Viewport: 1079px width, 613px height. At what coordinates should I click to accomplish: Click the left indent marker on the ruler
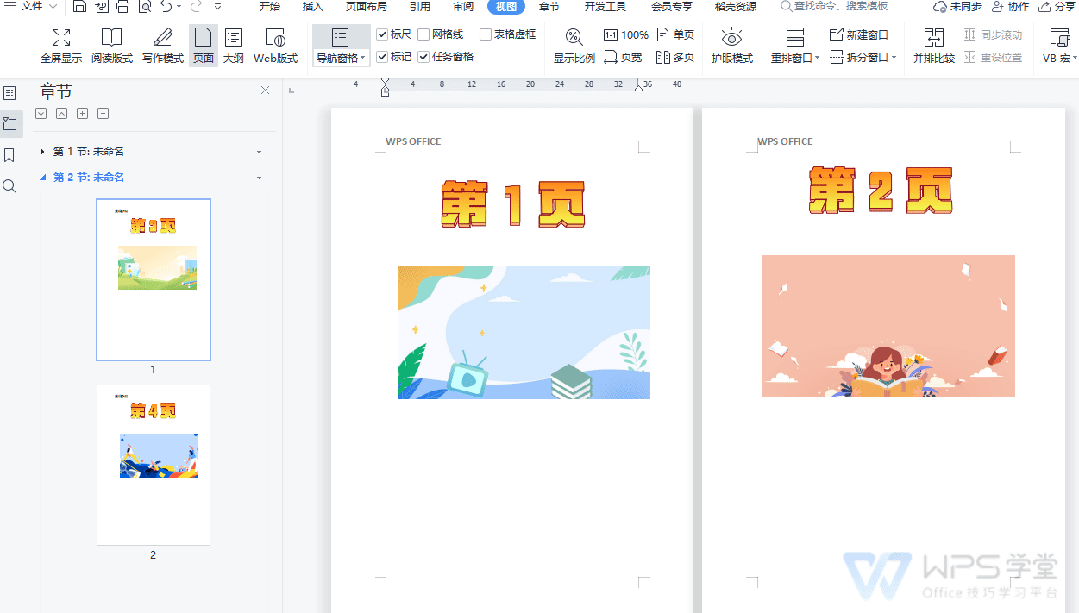pos(385,92)
